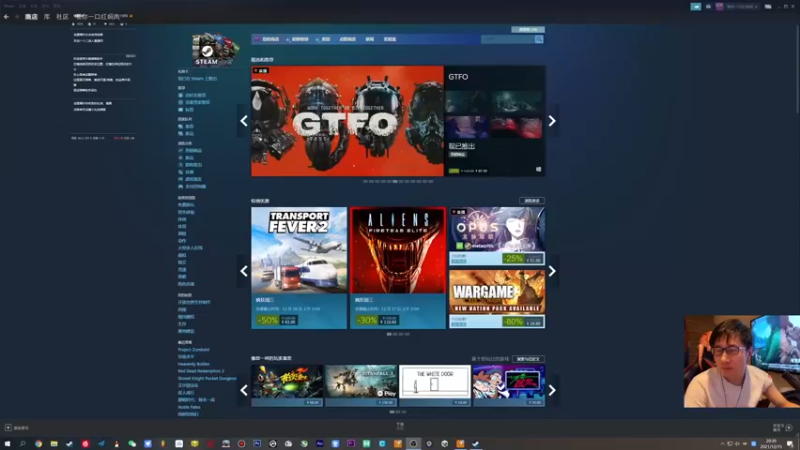Viewport: 800px width, 450px height.
Task: Go back using the Steam back arrow
Action: pos(6,17)
